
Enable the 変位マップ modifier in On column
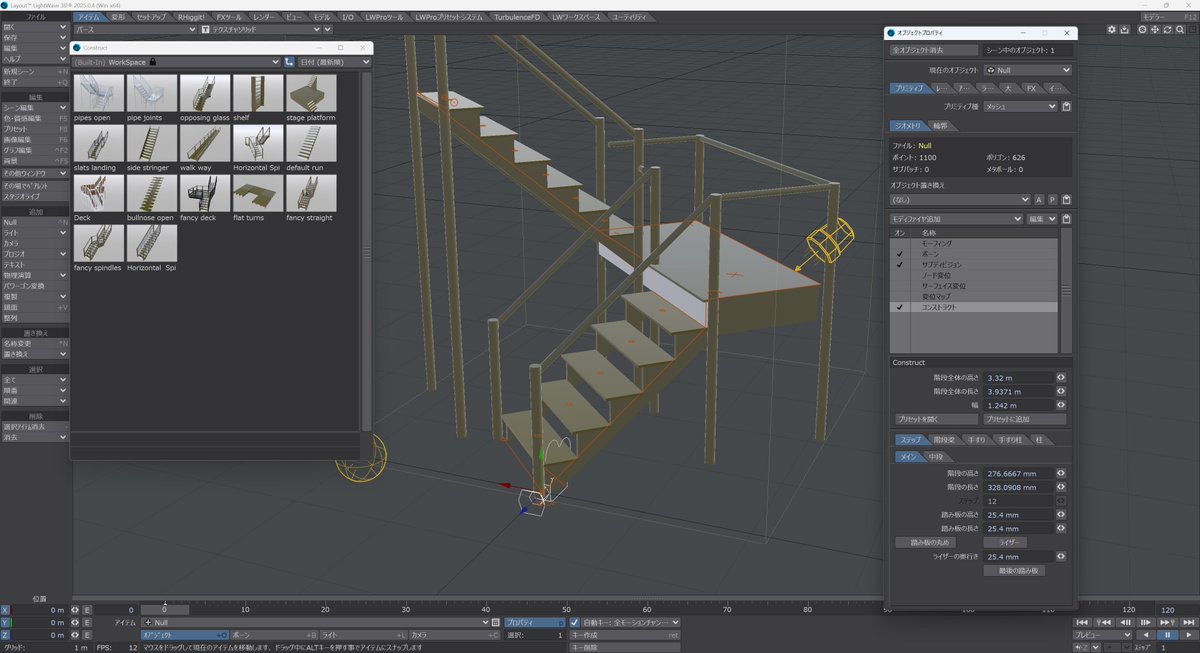click(x=899, y=297)
